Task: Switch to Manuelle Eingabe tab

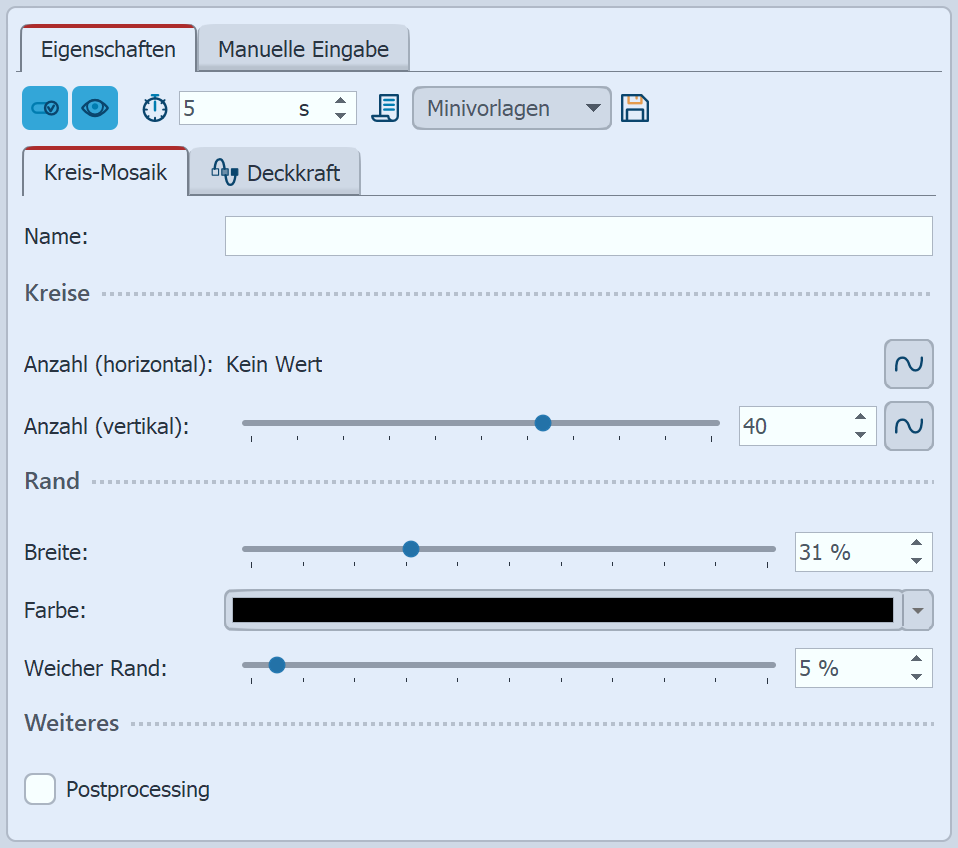Action: point(303,49)
